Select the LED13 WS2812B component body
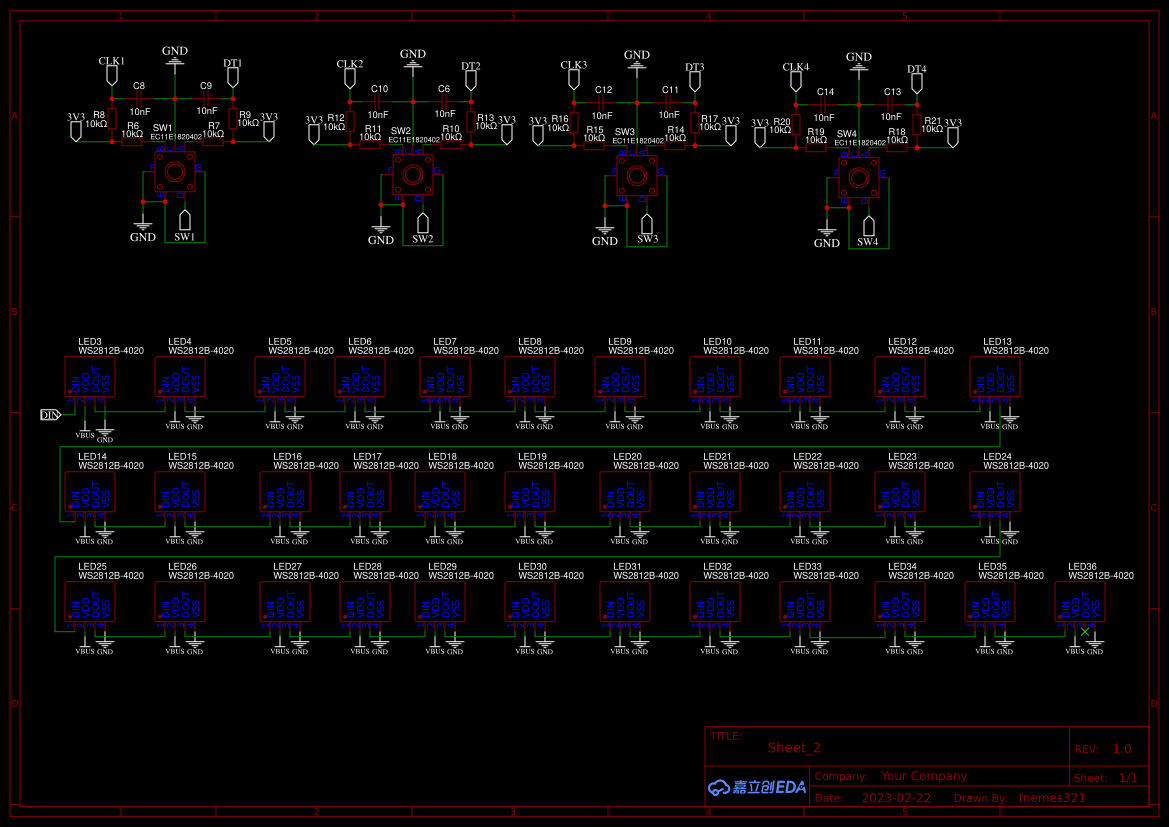 [995, 379]
